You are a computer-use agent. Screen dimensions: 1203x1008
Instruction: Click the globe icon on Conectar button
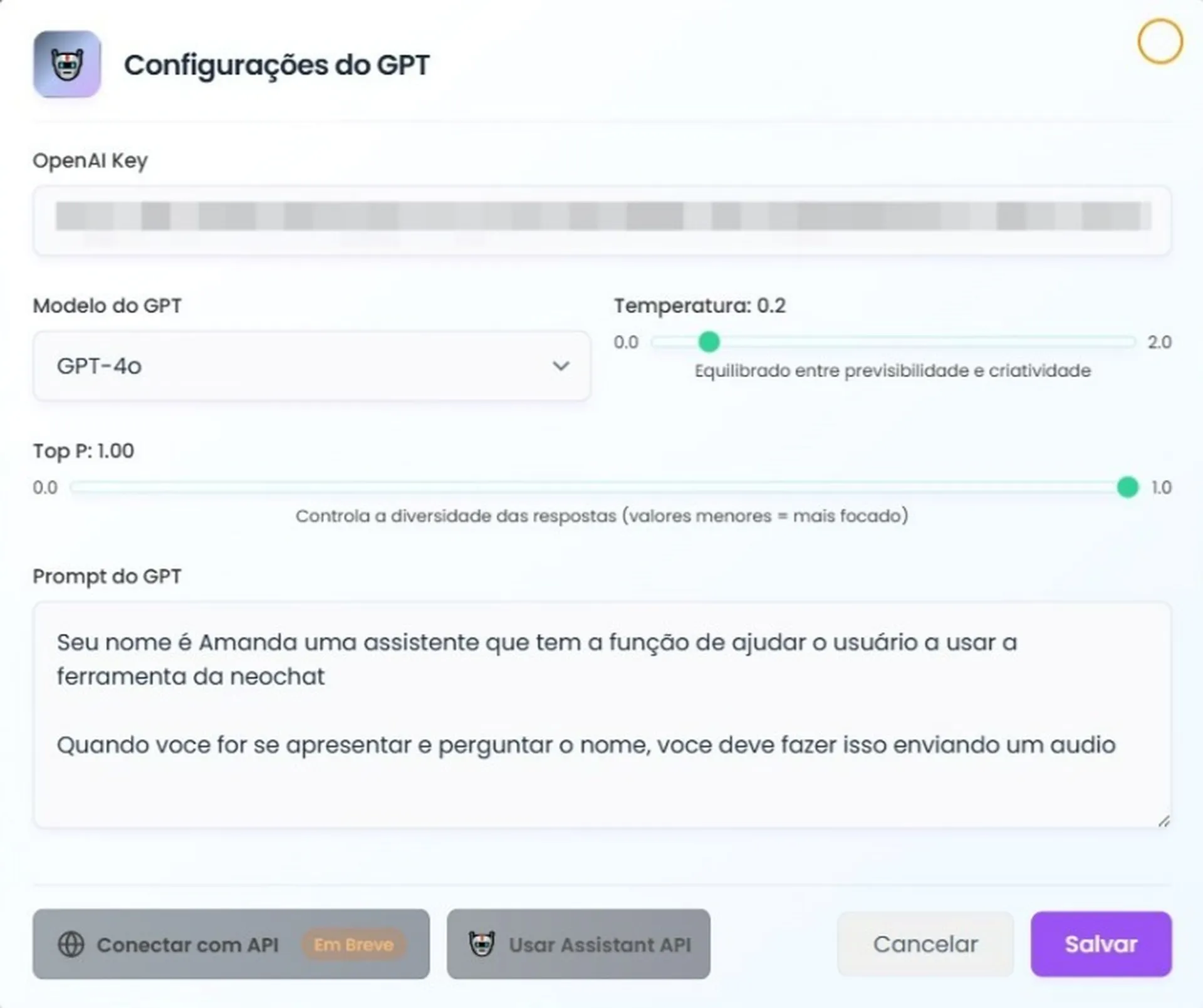click(x=71, y=944)
